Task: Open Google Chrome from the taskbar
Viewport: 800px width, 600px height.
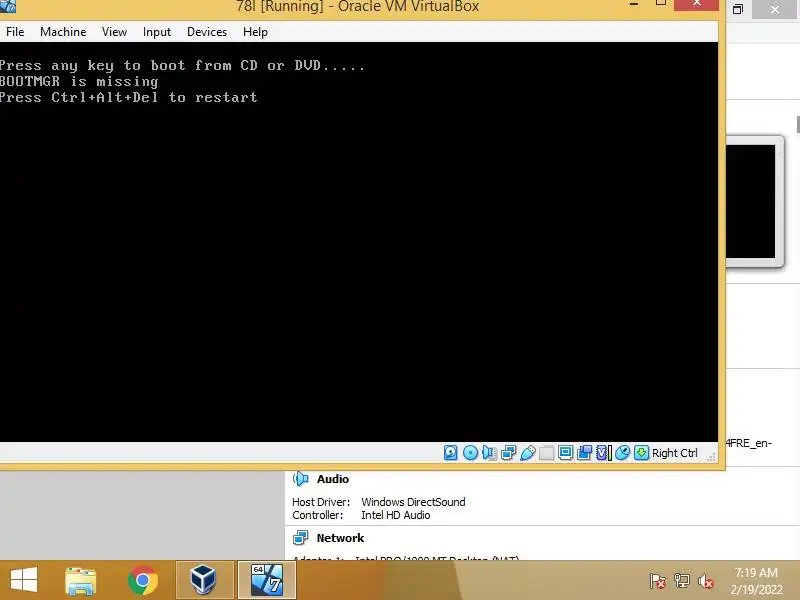Action: pyautogui.click(x=143, y=580)
